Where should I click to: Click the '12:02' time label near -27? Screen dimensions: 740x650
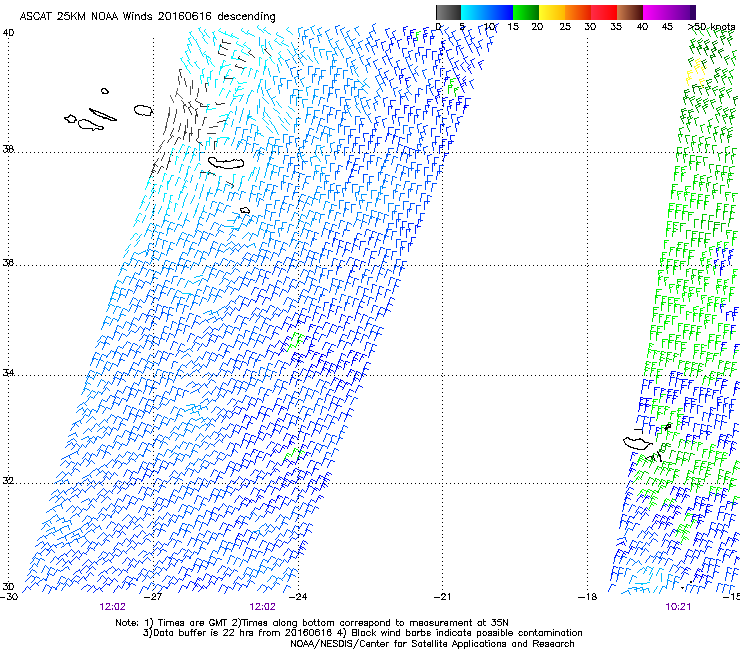112,607
